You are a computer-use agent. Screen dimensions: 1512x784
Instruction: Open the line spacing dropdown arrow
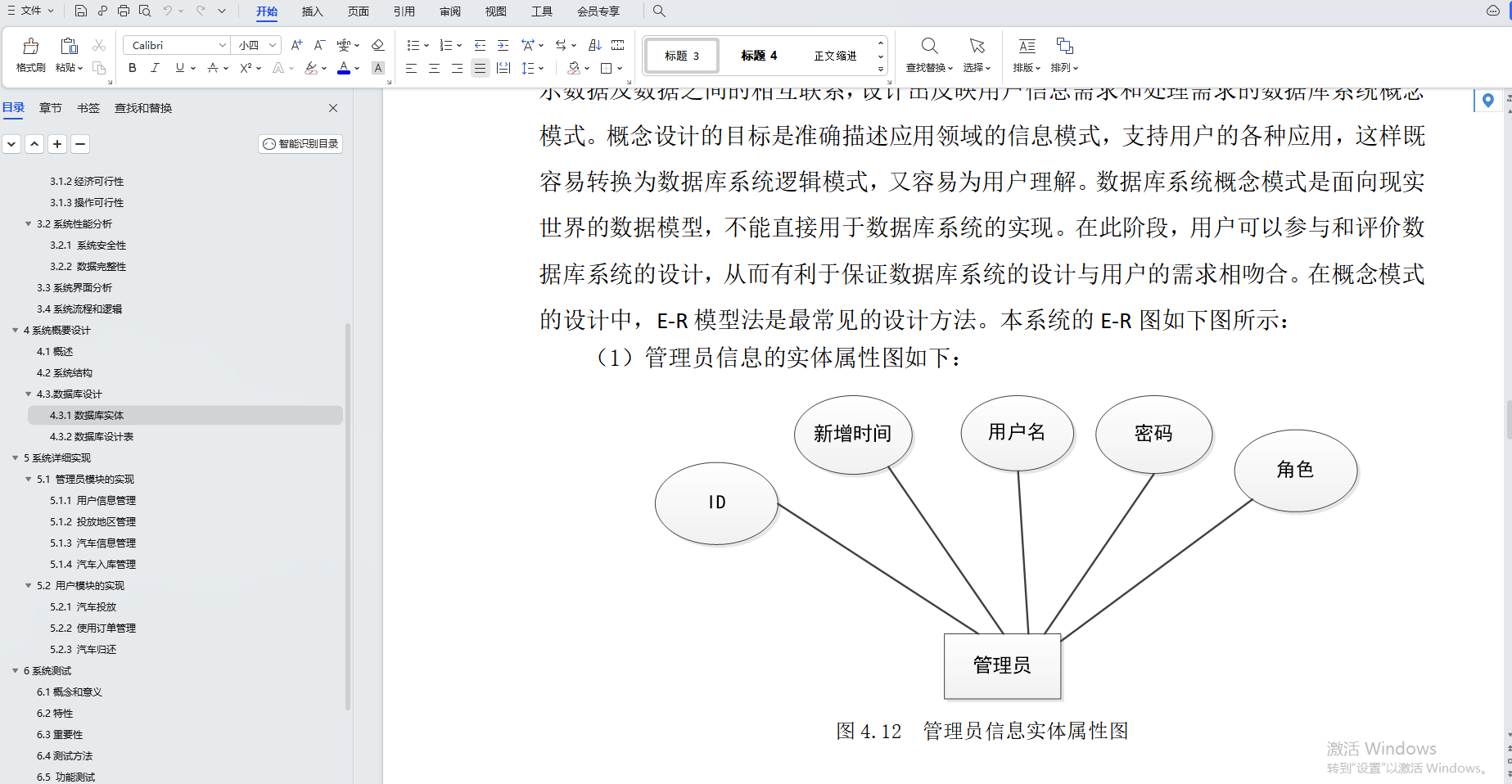[541, 69]
